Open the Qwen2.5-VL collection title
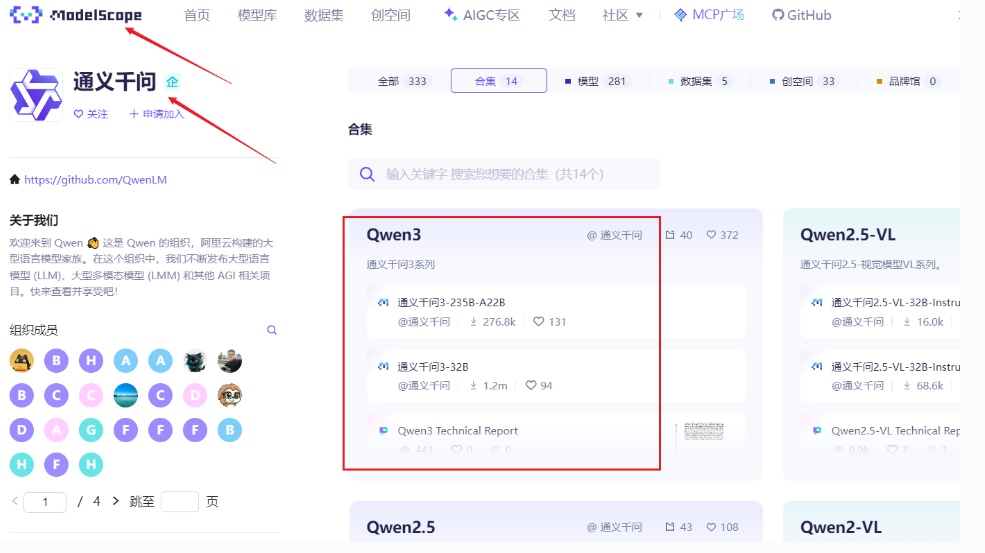The height and width of the screenshot is (553, 985). pyautogui.click(x=847, y=235)
